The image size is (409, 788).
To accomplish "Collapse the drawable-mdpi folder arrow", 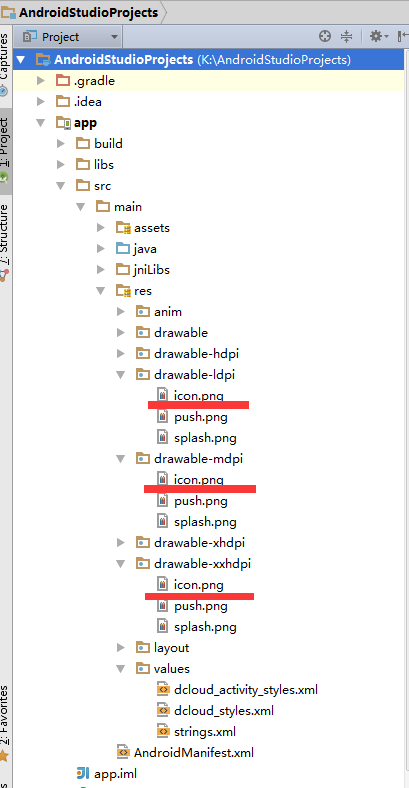I will click(121, 459).
